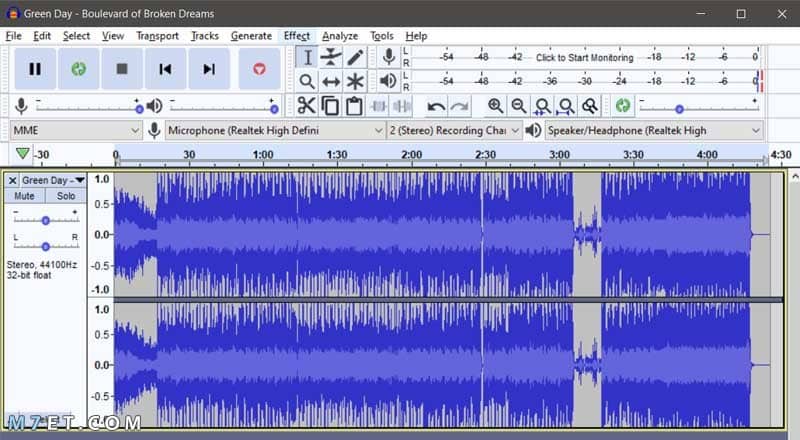Open the Tracks menu
800x440 pixels.
click(x=205, y=36)
